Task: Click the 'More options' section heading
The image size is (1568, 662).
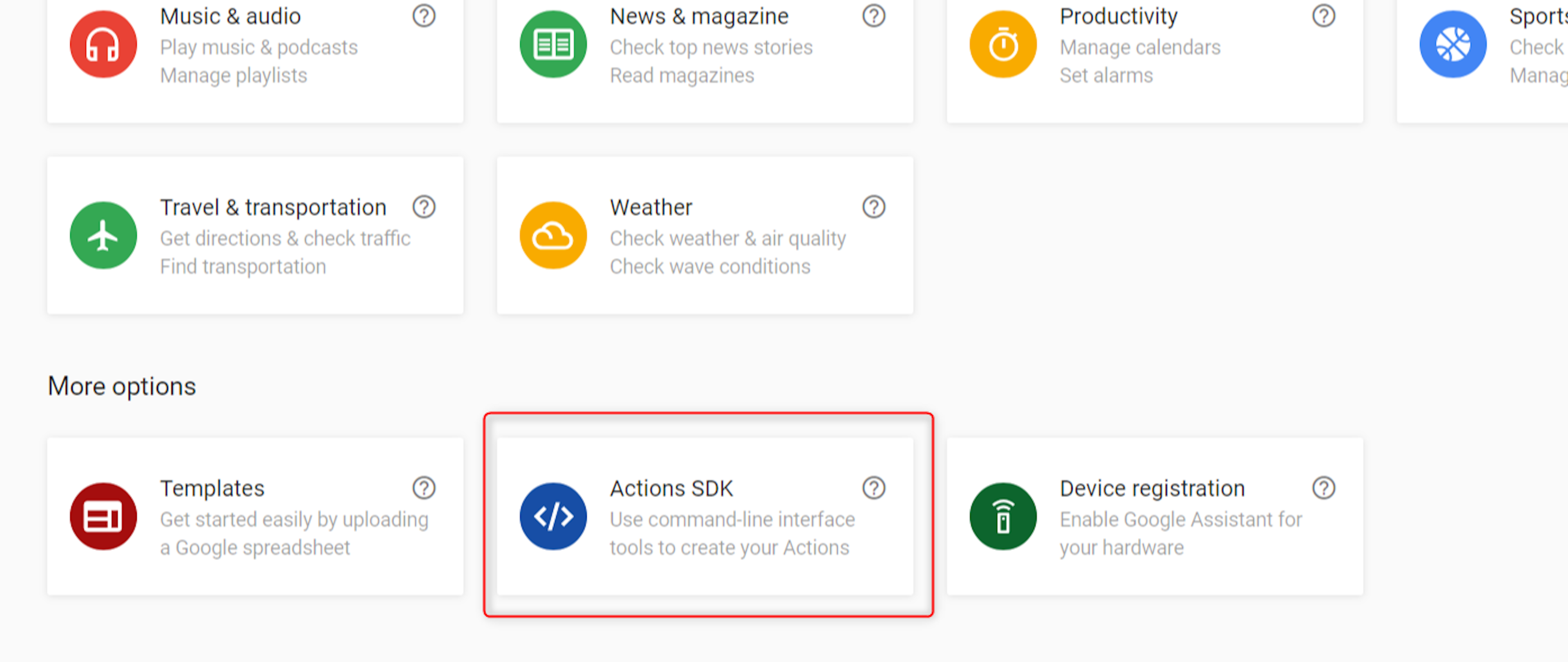Action: 122,387
